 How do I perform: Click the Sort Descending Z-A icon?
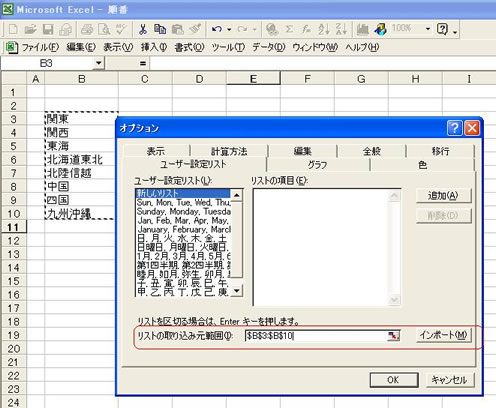[x=341, y=30]
